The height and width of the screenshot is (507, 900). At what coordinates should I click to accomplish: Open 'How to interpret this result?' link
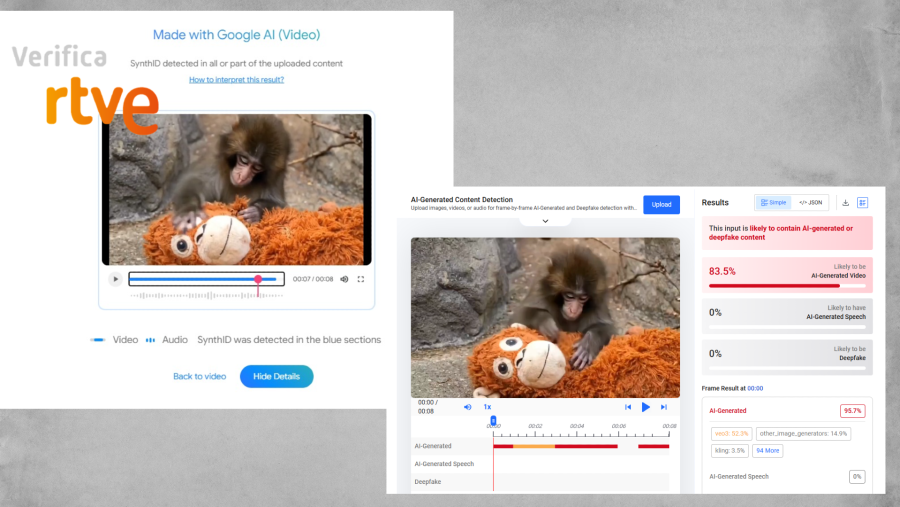[236, 80]
